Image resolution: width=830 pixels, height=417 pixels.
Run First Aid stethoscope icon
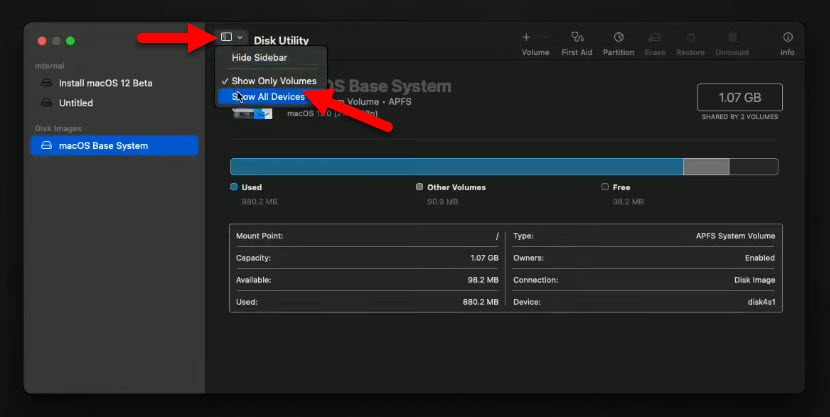[x=577, y=37]
